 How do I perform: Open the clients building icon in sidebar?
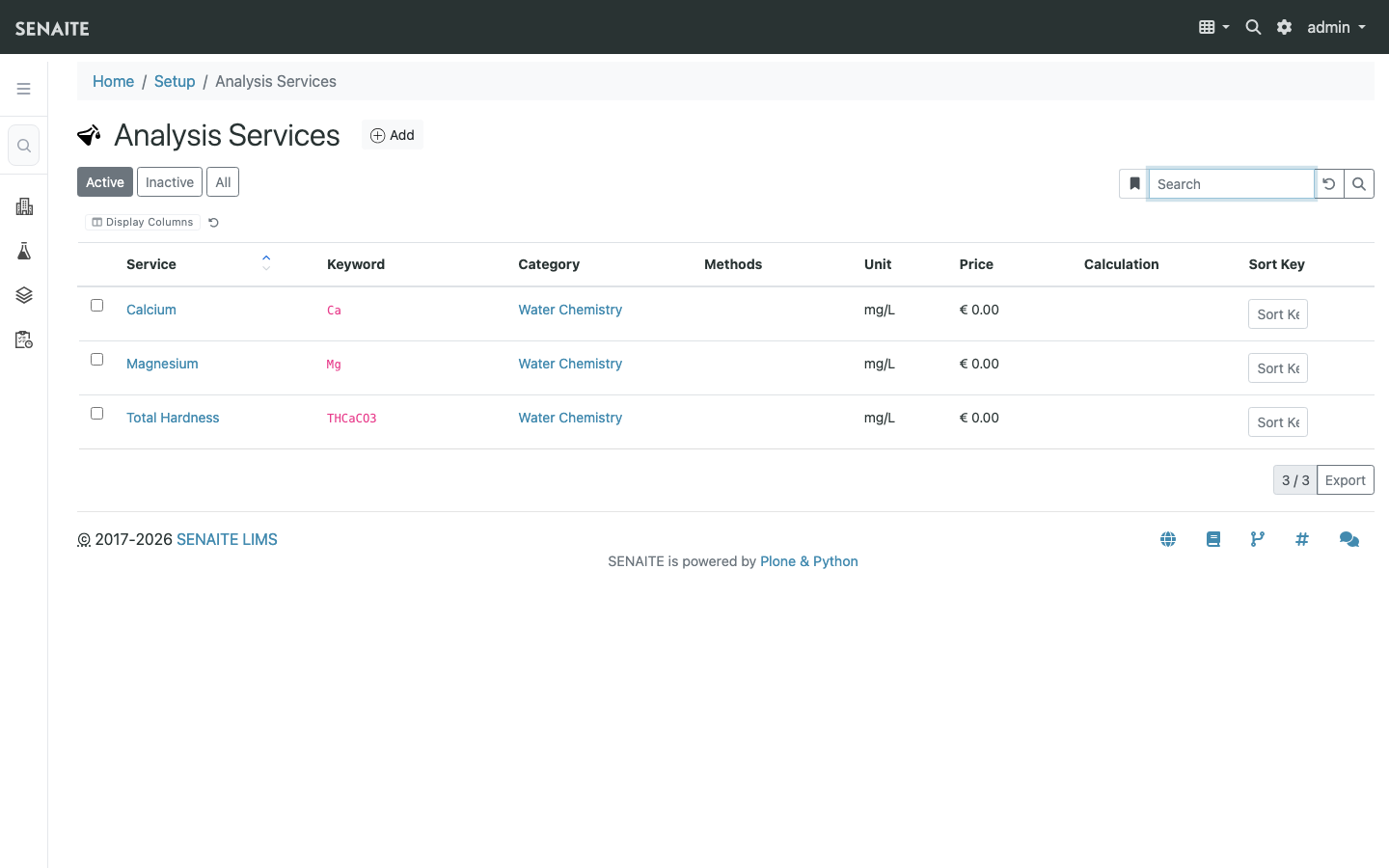tap(24, 206)
